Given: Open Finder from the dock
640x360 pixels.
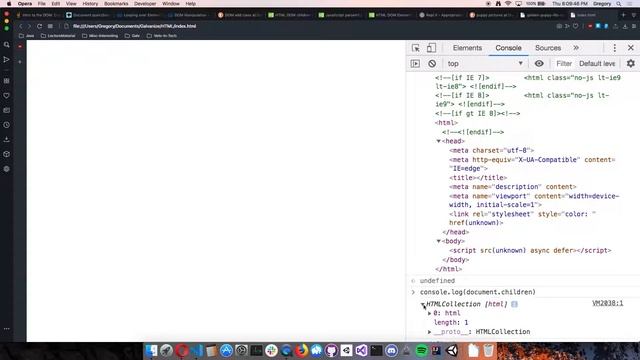Looking at the screenshot, I should tap(151, 351).
